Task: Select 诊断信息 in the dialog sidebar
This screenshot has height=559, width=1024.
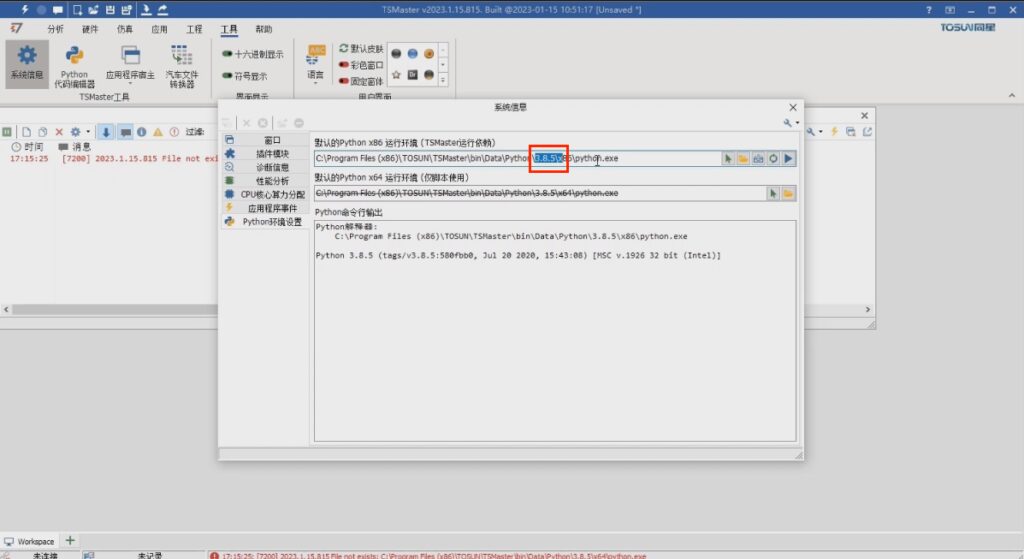Action: (272, 167)
